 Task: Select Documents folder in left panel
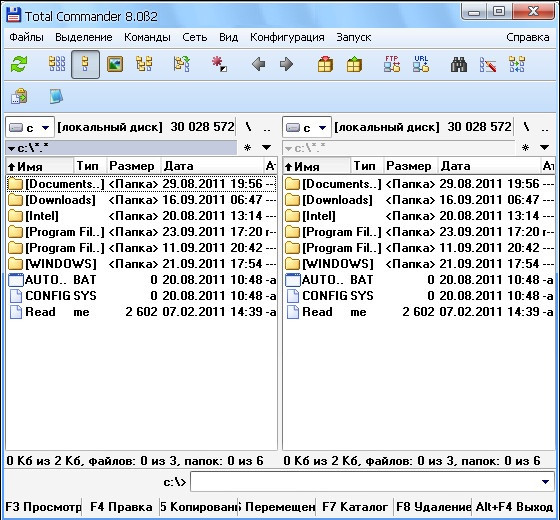pos(141,184)
